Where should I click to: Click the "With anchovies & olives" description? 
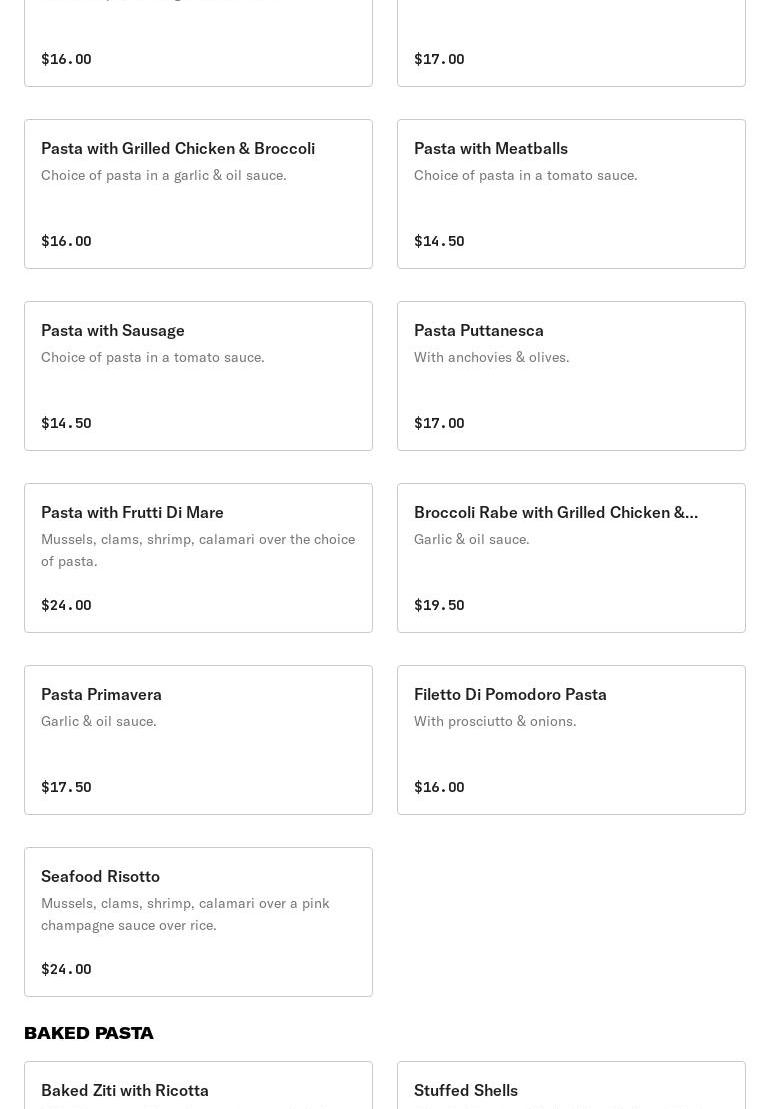(x=491, y=357)
